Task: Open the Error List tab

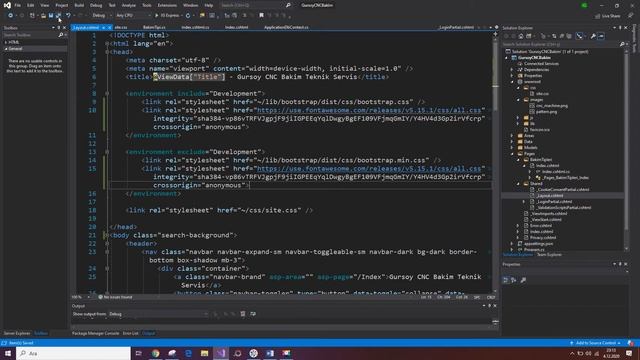Action: coord(131,333)
